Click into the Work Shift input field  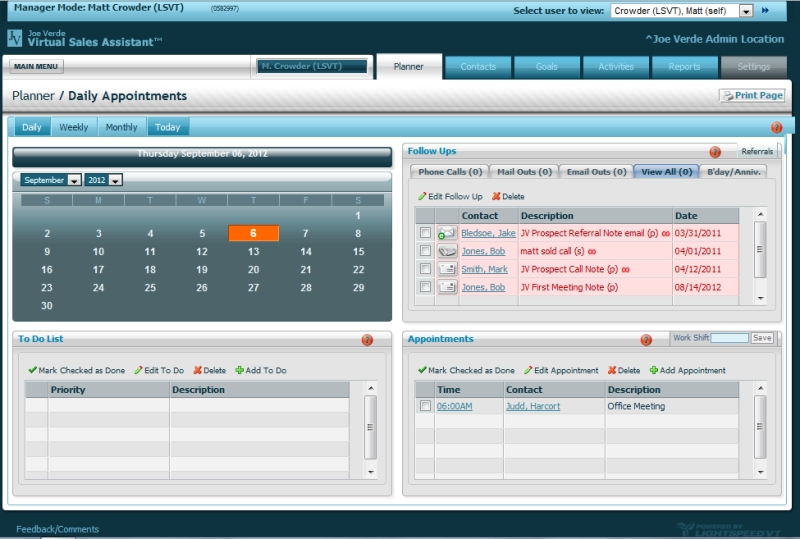729,338
